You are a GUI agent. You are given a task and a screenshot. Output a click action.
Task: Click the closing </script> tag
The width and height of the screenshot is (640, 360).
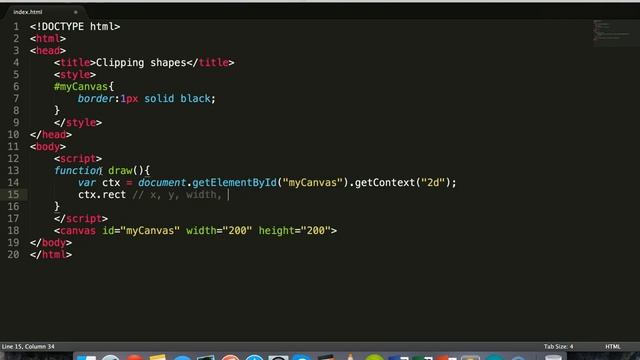pyautogui.click(x=81, y=218)
